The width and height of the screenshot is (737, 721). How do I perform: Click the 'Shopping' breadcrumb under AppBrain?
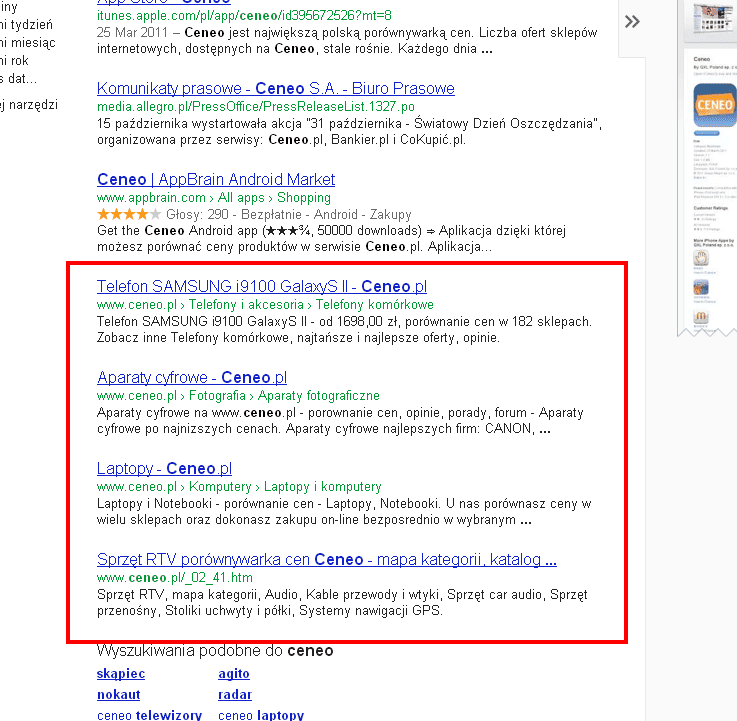[304, 197]
